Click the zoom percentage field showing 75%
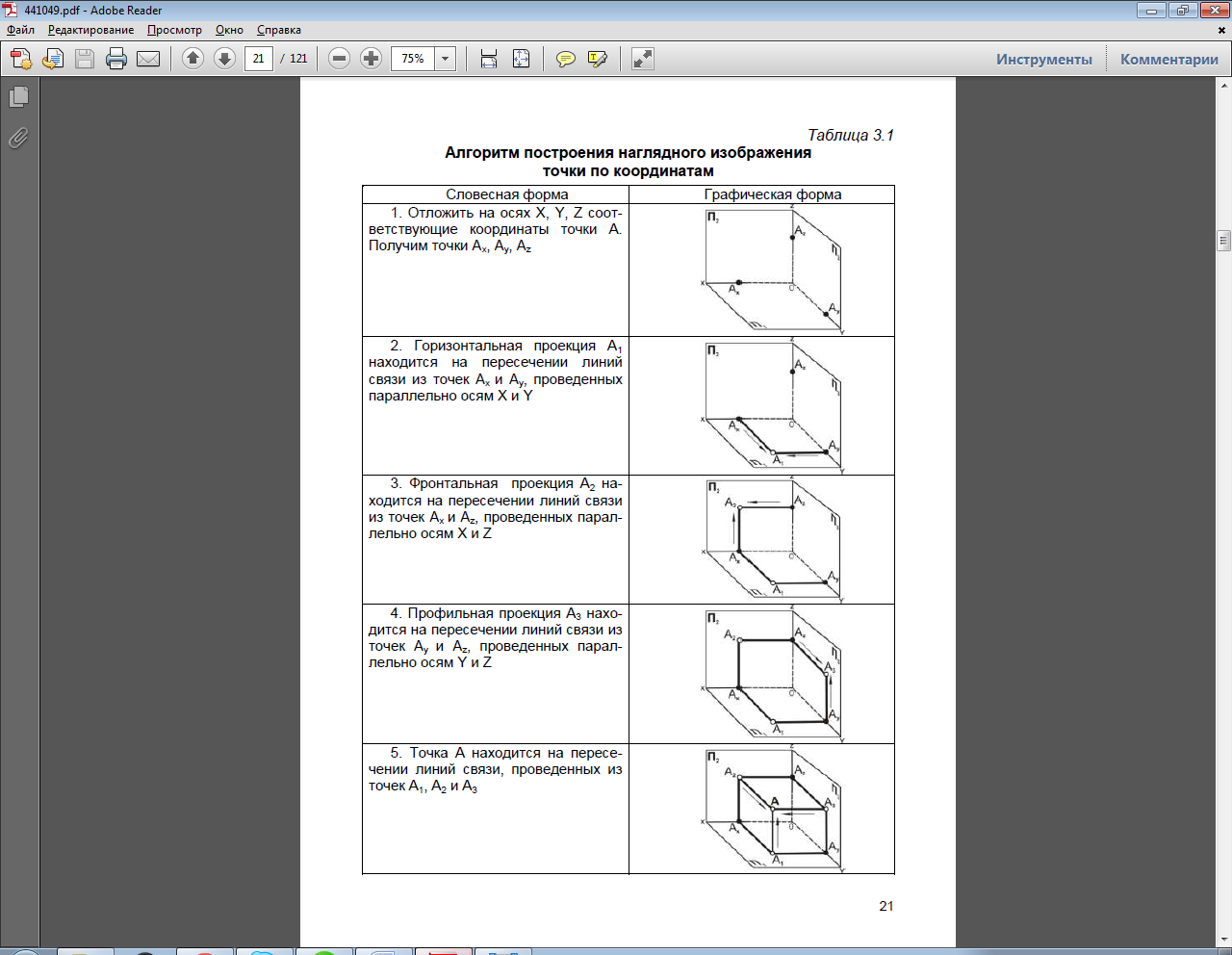Screen dimensions: 1232x955 pyautogui.click(x=413, y=59)
